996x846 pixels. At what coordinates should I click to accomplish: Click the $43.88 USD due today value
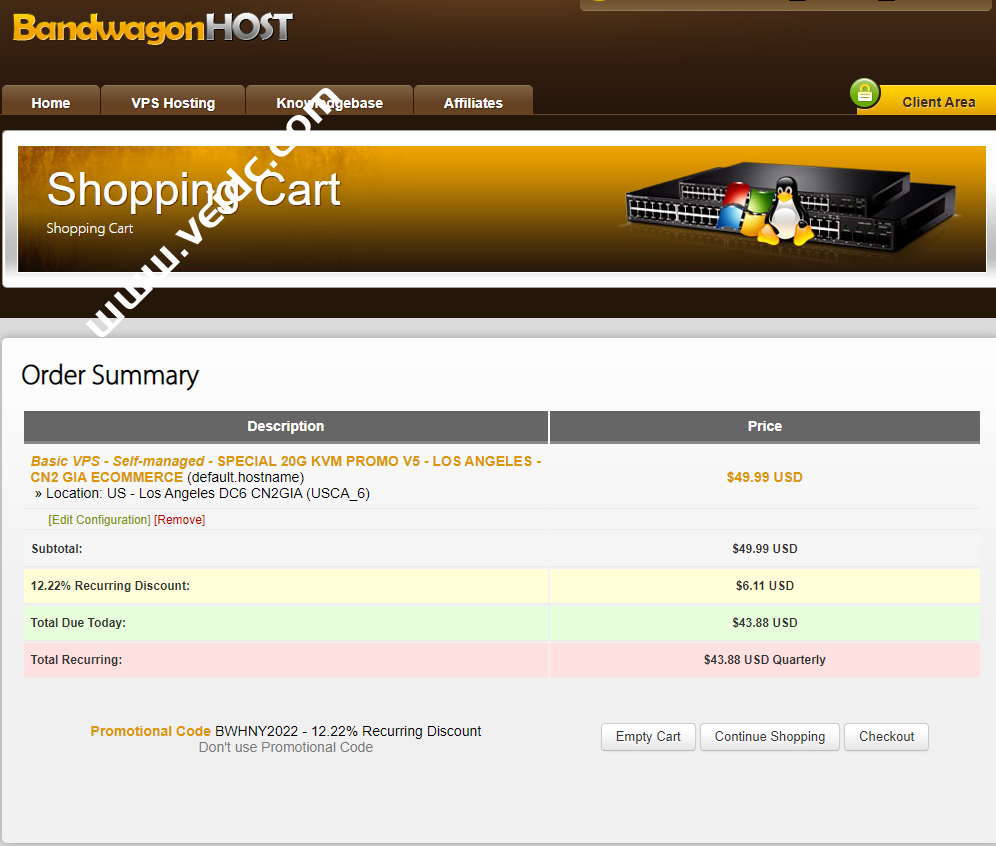tap(765, 622)
